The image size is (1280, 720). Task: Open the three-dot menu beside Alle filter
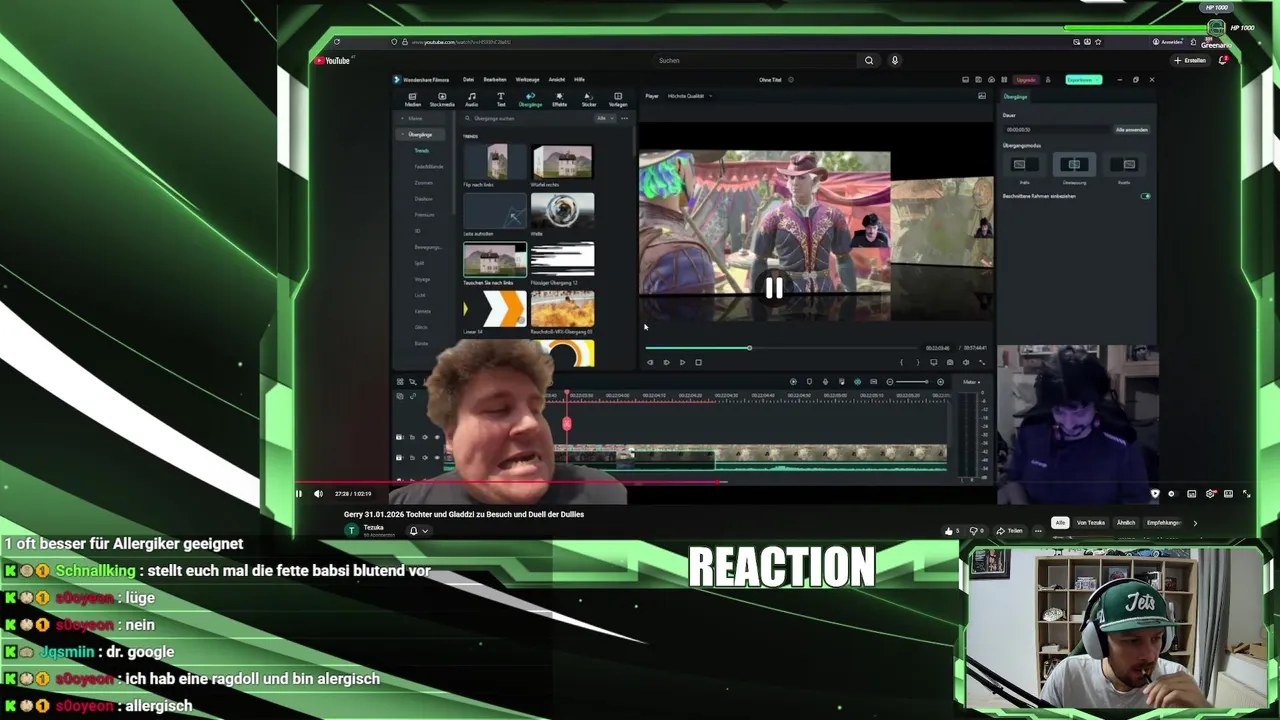pos(625,118)
